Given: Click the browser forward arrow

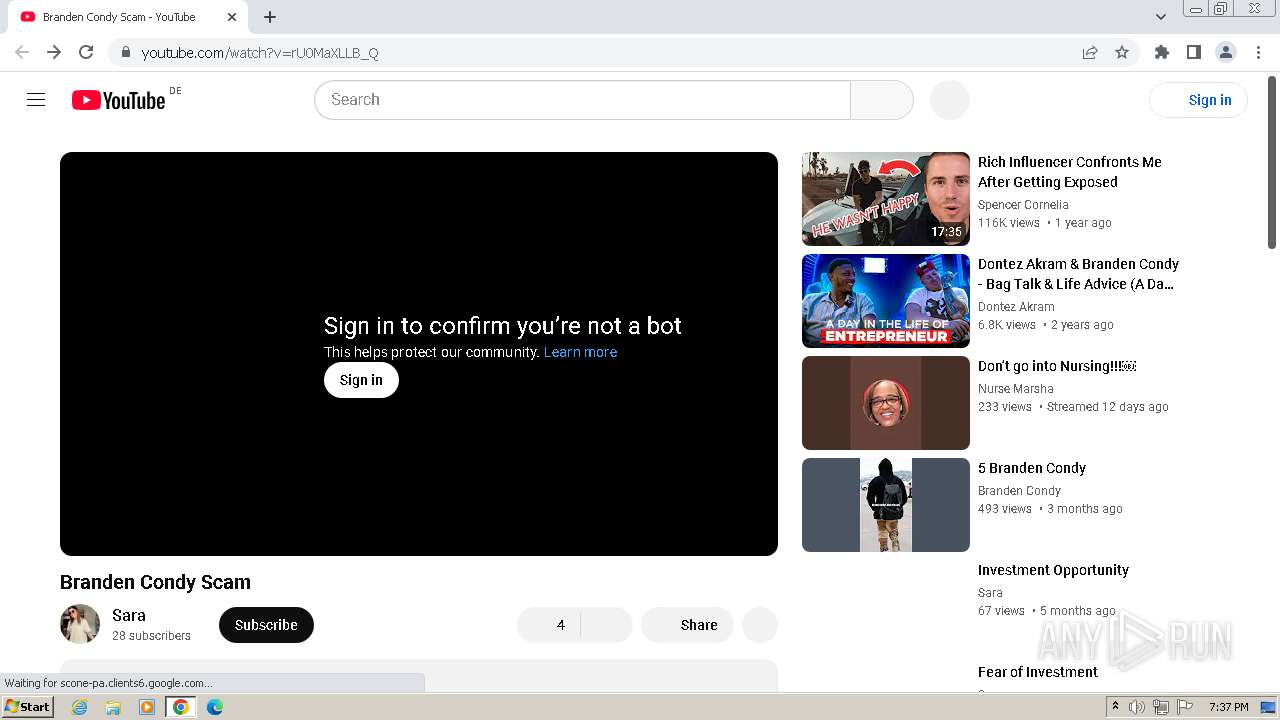Looking at the screenshot, I should click(x=54, y=52).
